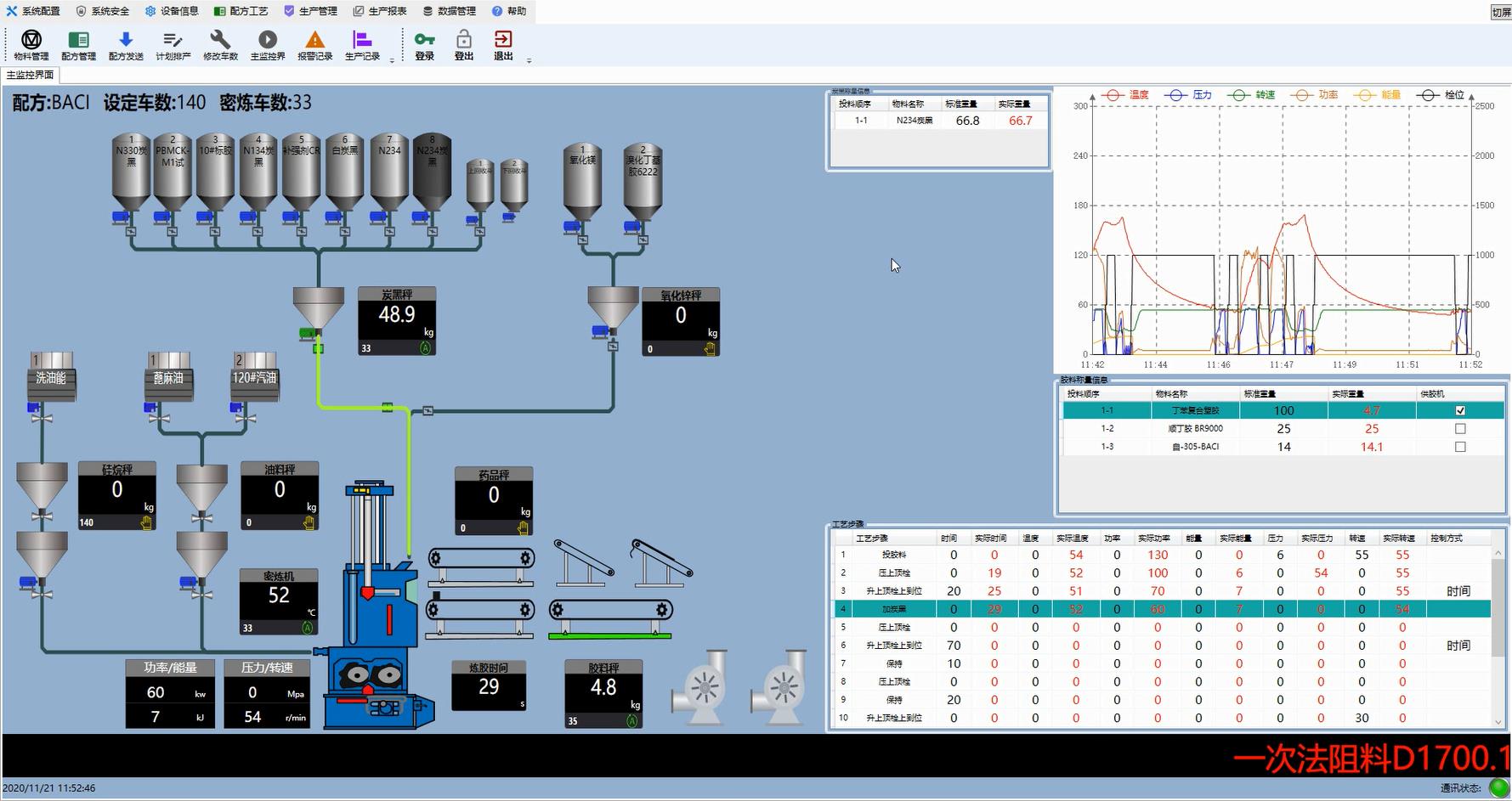
Task: Open the 设备信息 menu
Action: tap(172, 11)
